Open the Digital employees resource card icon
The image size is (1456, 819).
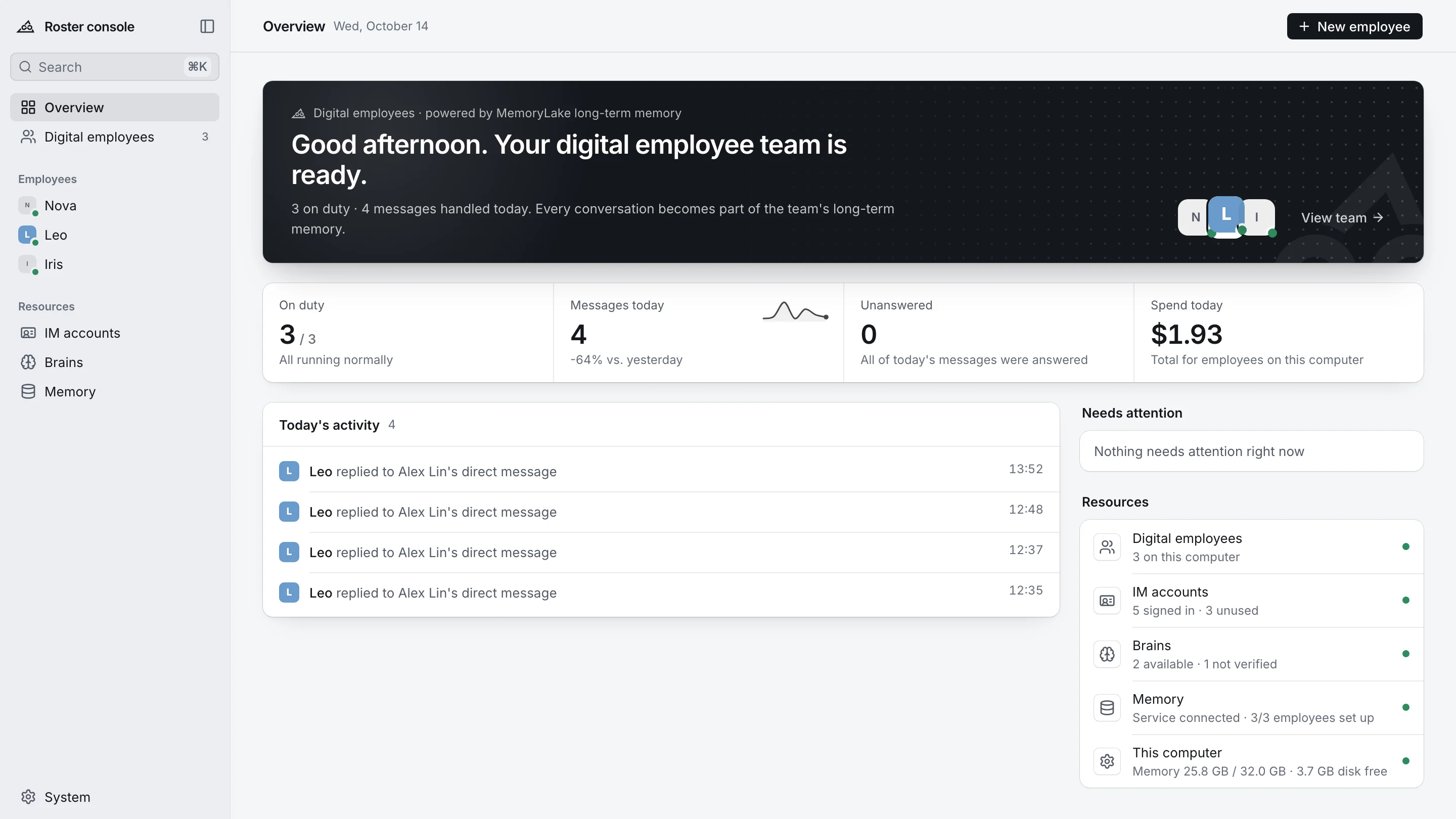coord(1107,547)
